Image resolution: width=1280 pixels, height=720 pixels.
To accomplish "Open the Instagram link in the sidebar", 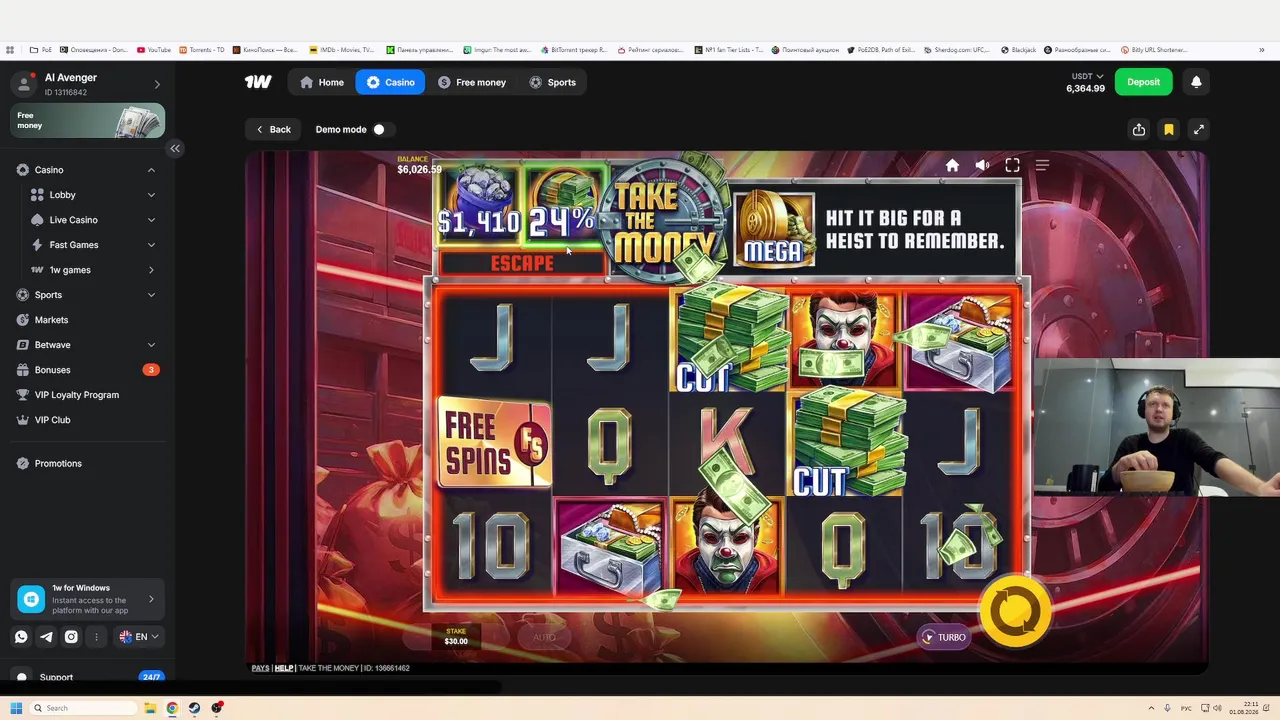I will (71, 637).
